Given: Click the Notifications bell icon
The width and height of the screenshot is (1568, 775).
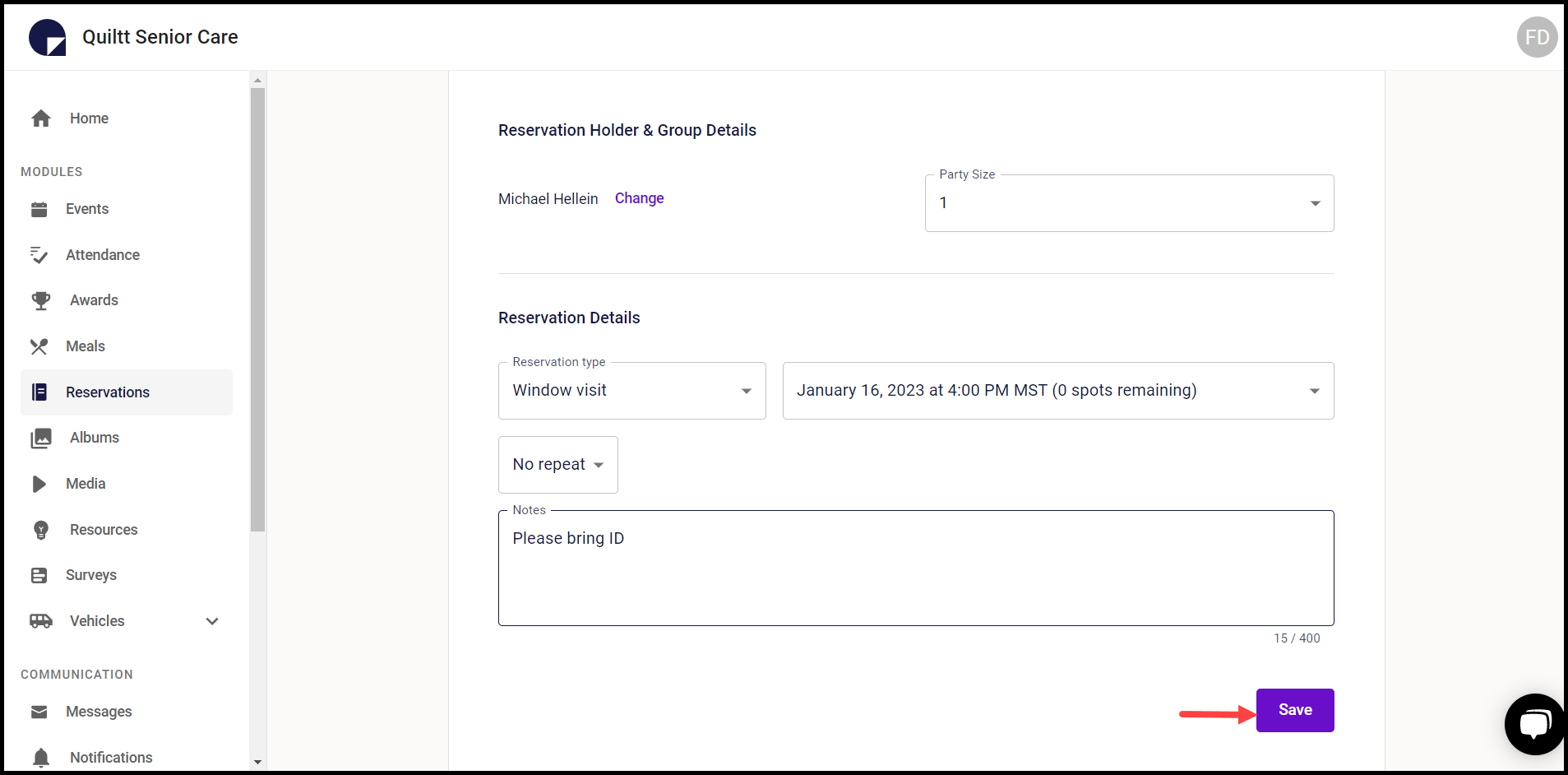Looking at the screenshot, I should point(40,756).
